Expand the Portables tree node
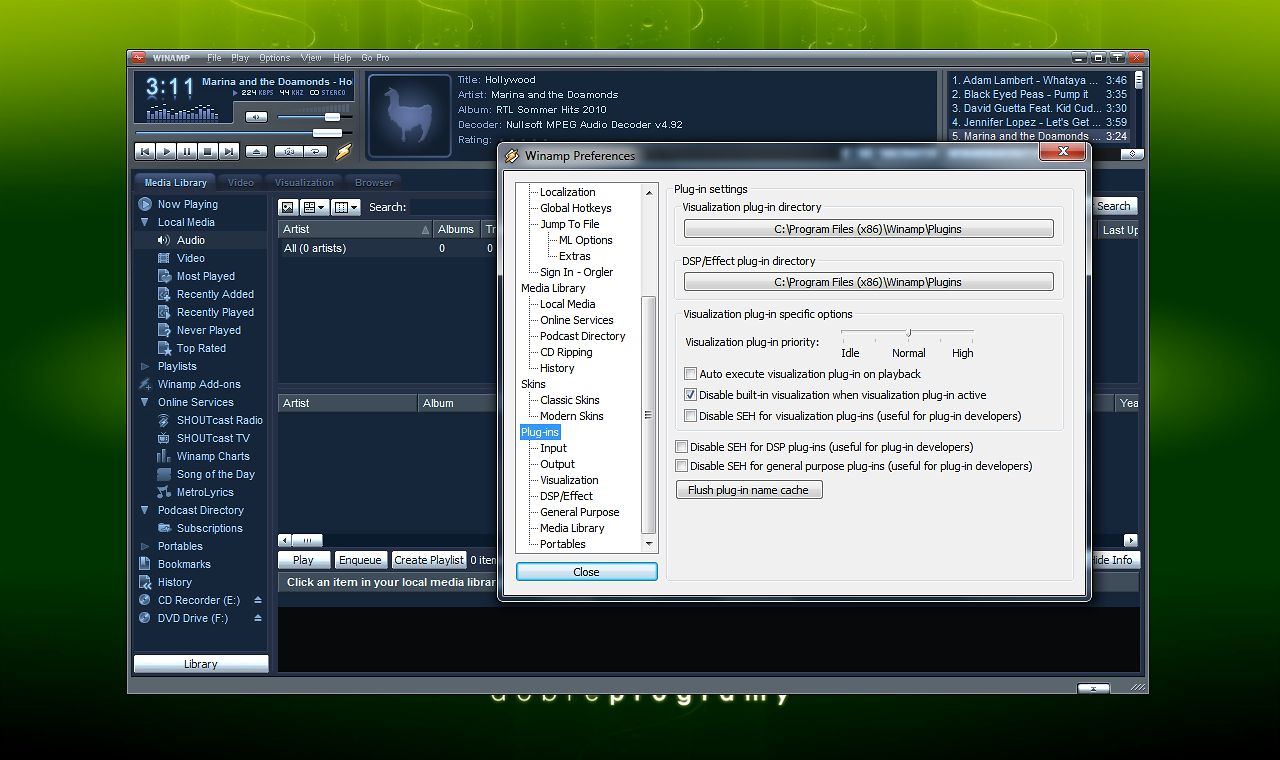The image size is (1280, 760). (x=145, y=546)
